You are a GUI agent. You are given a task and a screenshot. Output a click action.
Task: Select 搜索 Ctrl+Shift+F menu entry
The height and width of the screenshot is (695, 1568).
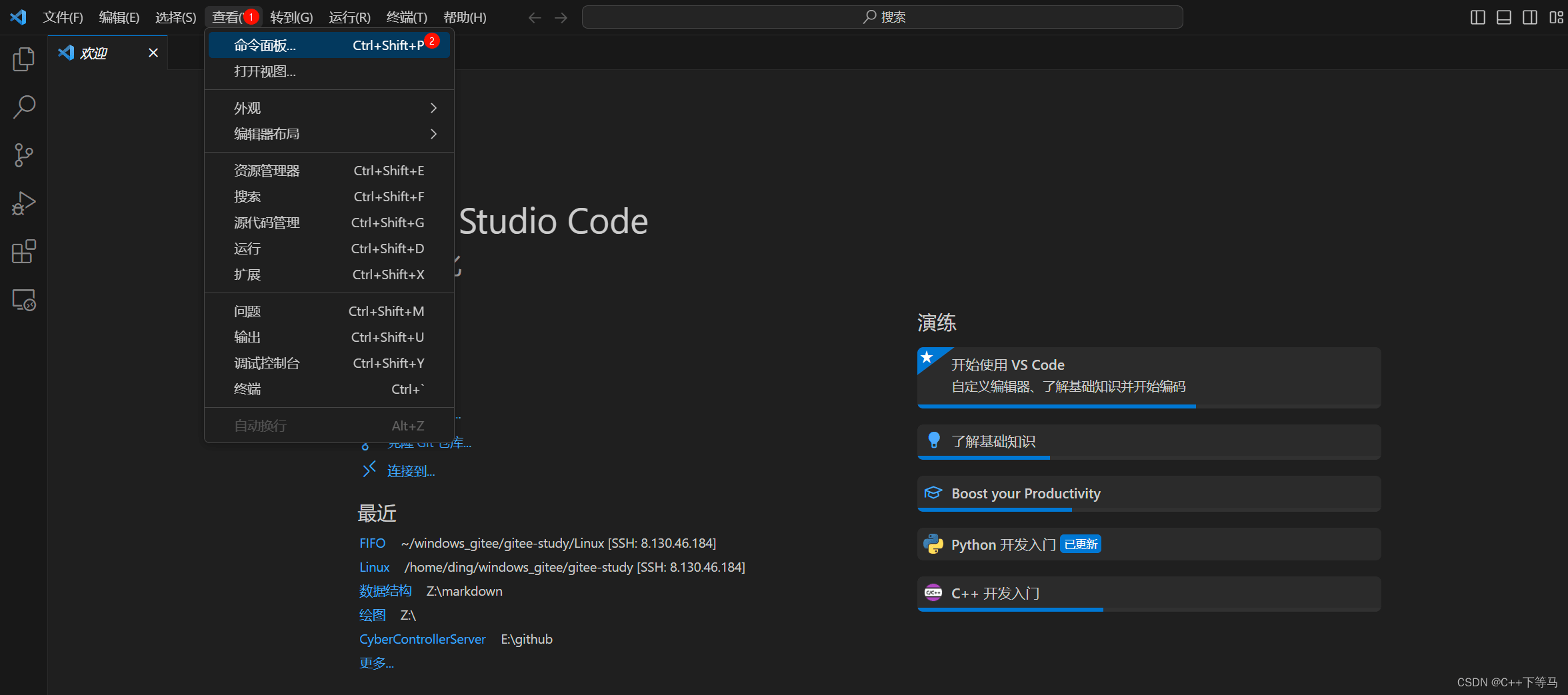point(329,197)
